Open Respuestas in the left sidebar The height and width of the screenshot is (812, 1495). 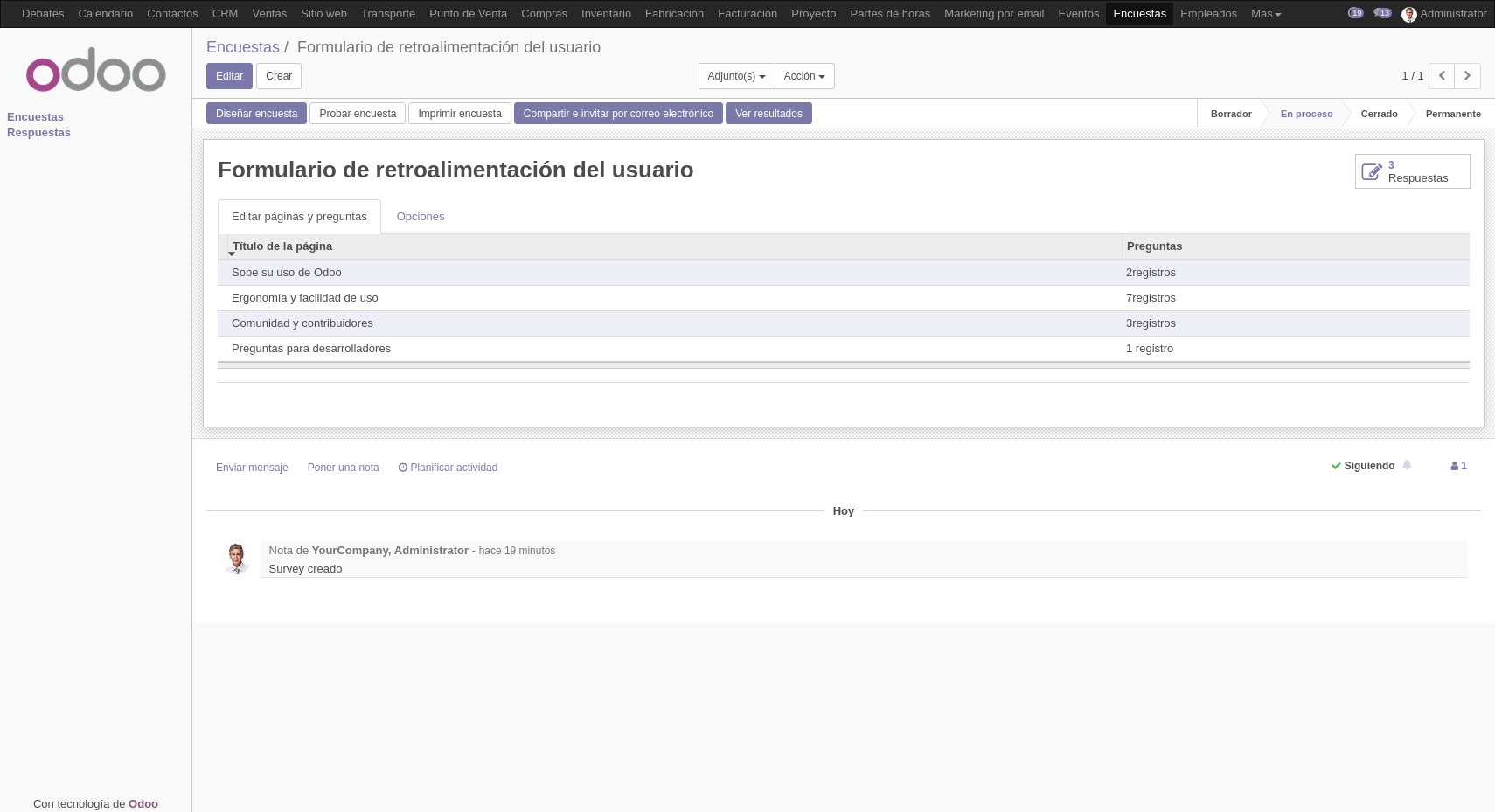[38, 133]
